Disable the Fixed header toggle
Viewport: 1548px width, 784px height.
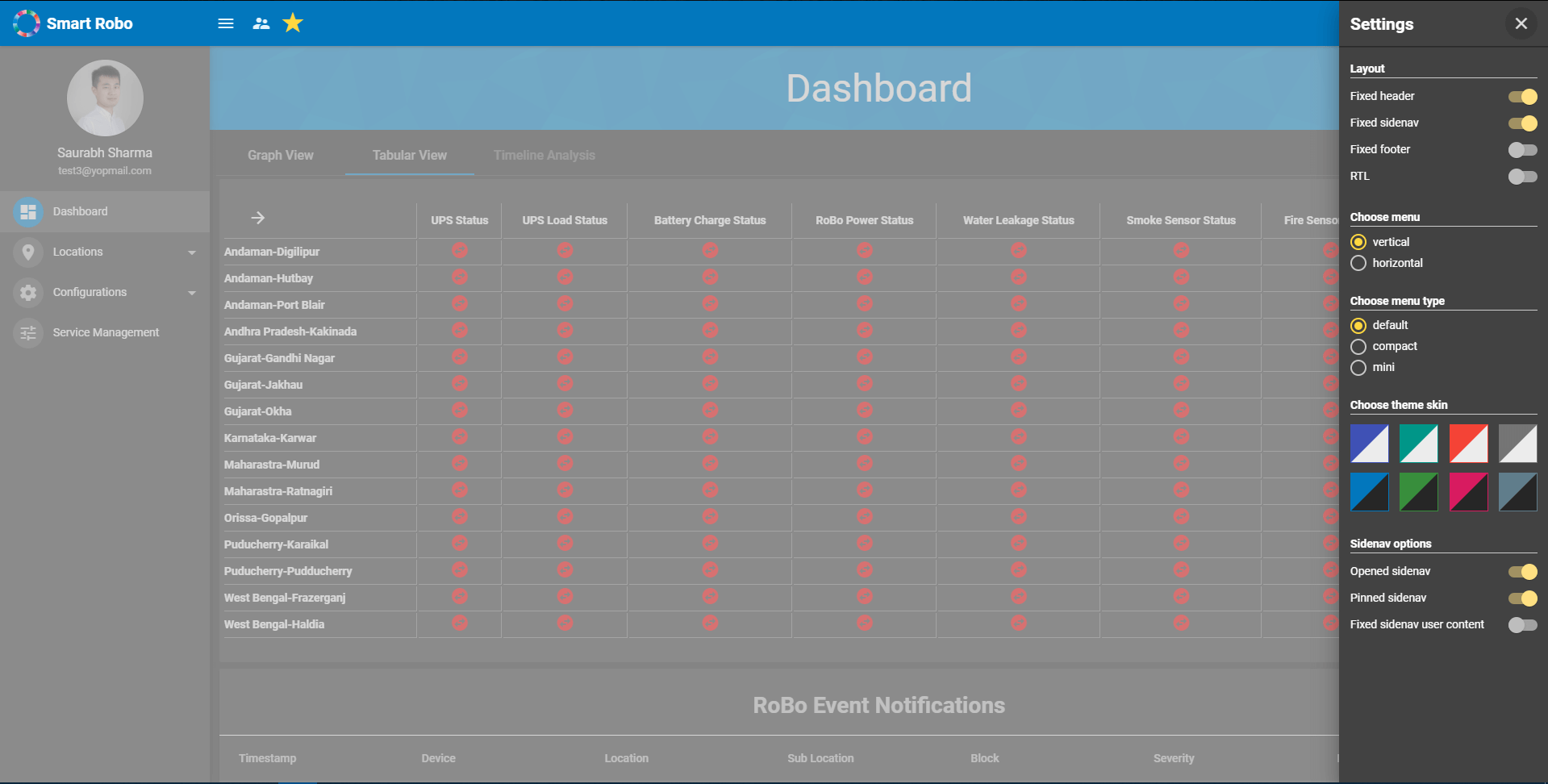(1522, 97)
